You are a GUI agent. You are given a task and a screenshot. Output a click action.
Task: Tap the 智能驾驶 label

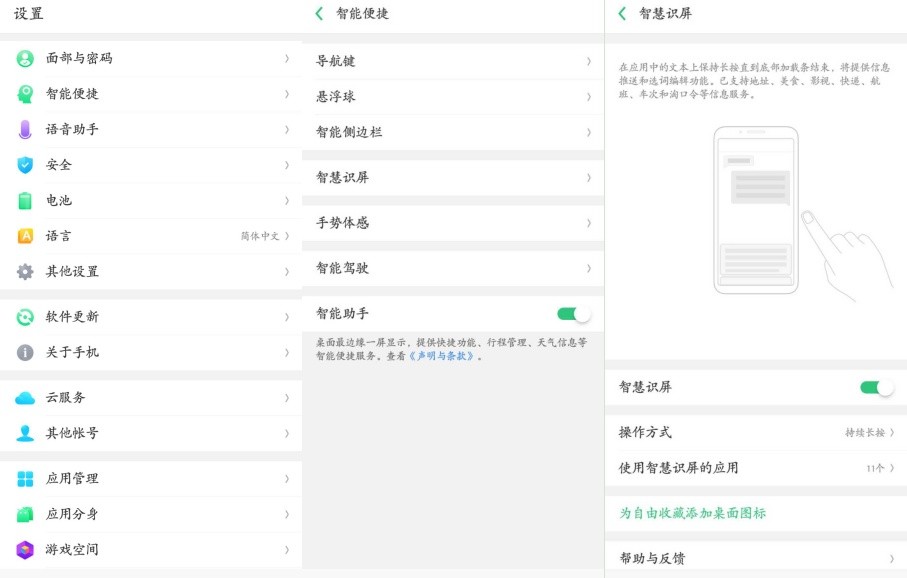pyautogui.click(x=342, y=268)
